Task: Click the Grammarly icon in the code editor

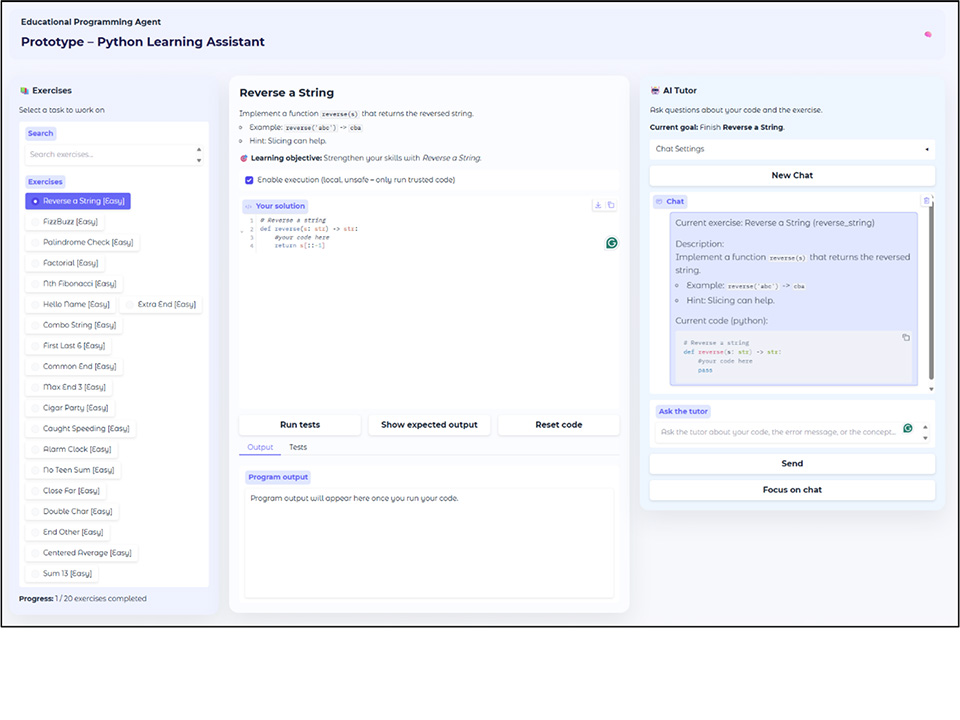Action: [x=611, y=243]
